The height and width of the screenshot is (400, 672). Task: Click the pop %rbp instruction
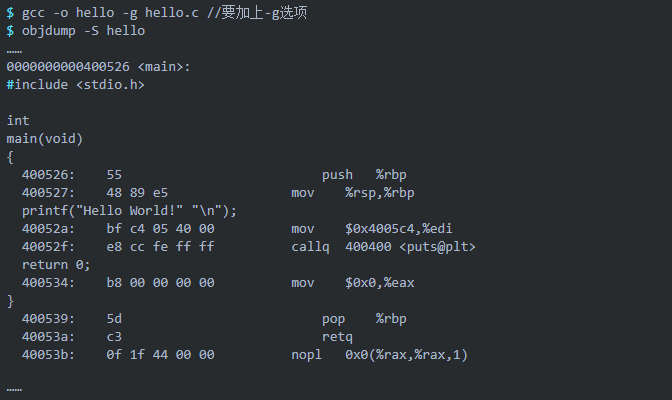[364, 318]
